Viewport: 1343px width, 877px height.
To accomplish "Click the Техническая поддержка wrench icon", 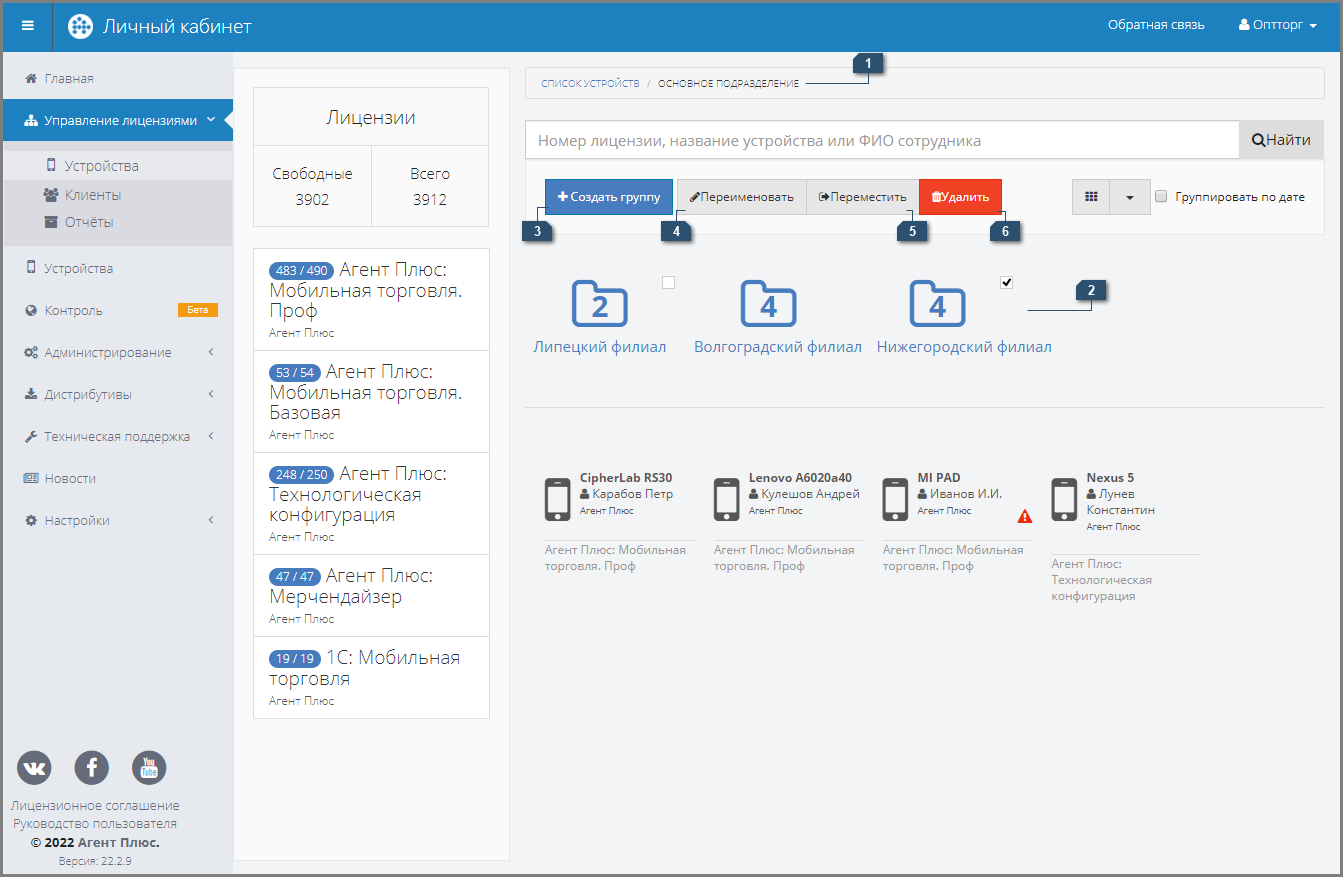I will 31,436.
